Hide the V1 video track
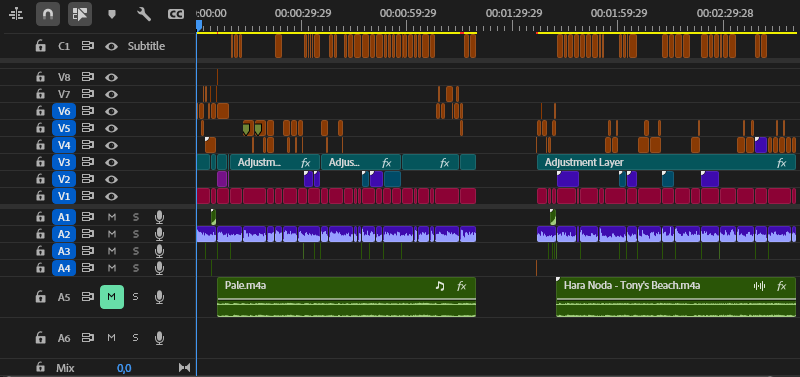The width and height of the screenshot is (800, 377). [111, 196]
